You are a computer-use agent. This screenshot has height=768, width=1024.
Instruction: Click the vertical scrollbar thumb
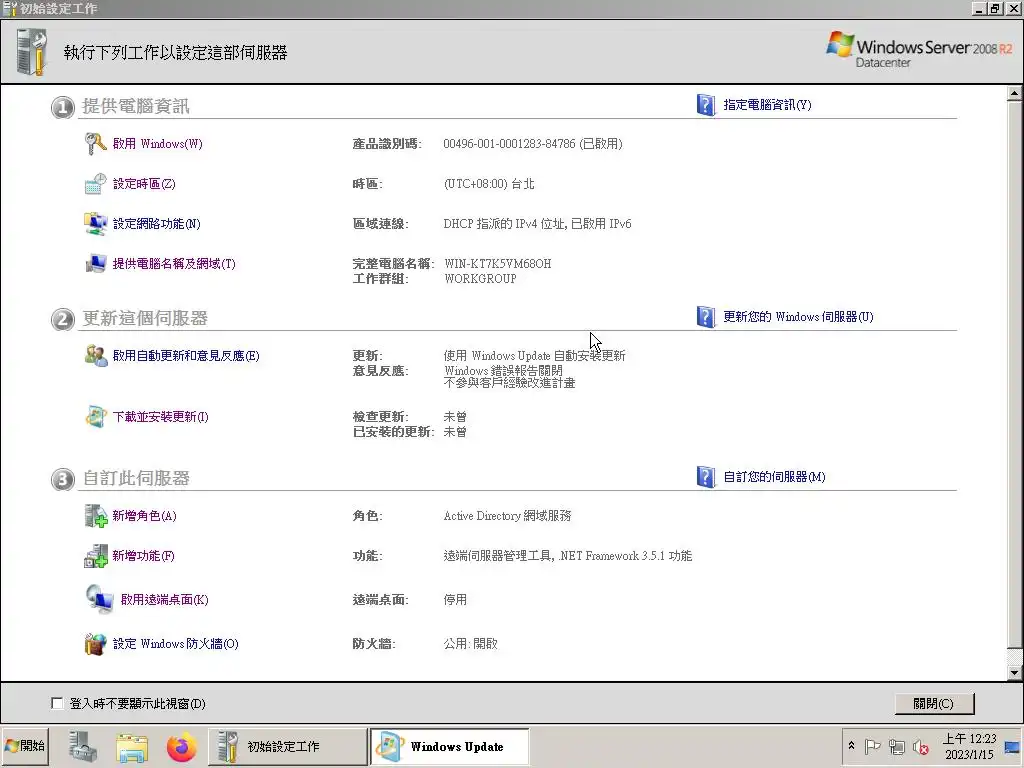point(1014,375)
